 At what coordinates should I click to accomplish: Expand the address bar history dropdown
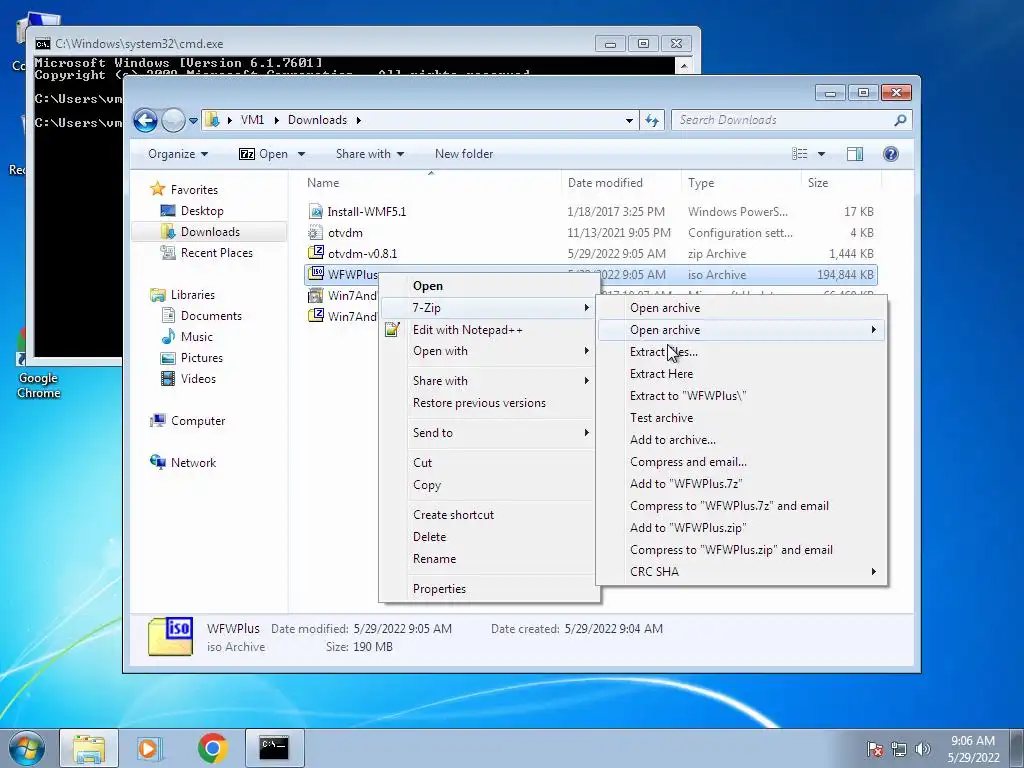629,120
